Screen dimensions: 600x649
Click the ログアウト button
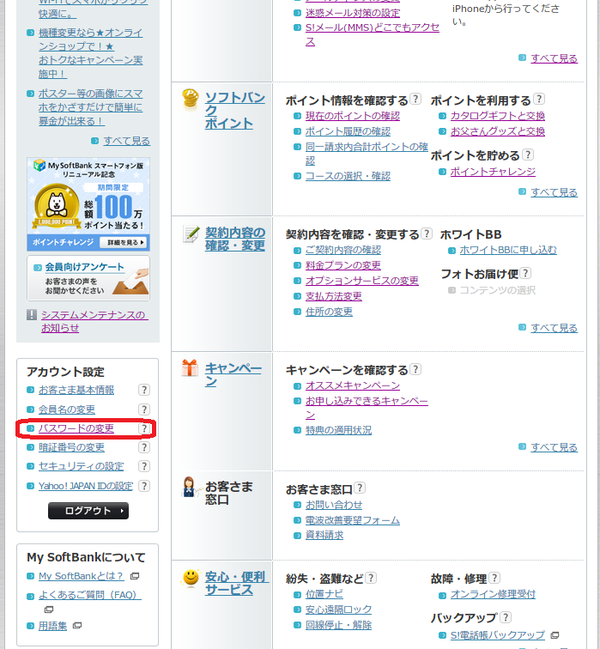point(88,511)
